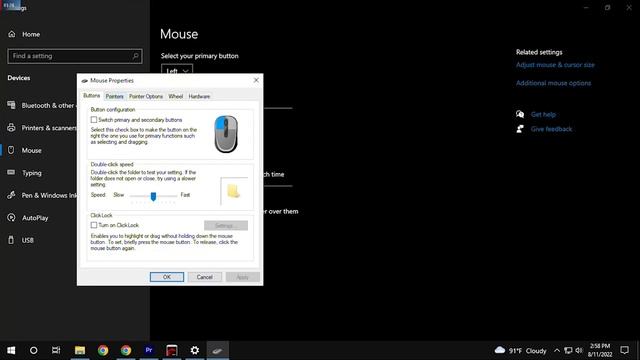This screenshot has height=360, width=640.
Task: Click the Home label in sidebar
Action: coord(31,34)
